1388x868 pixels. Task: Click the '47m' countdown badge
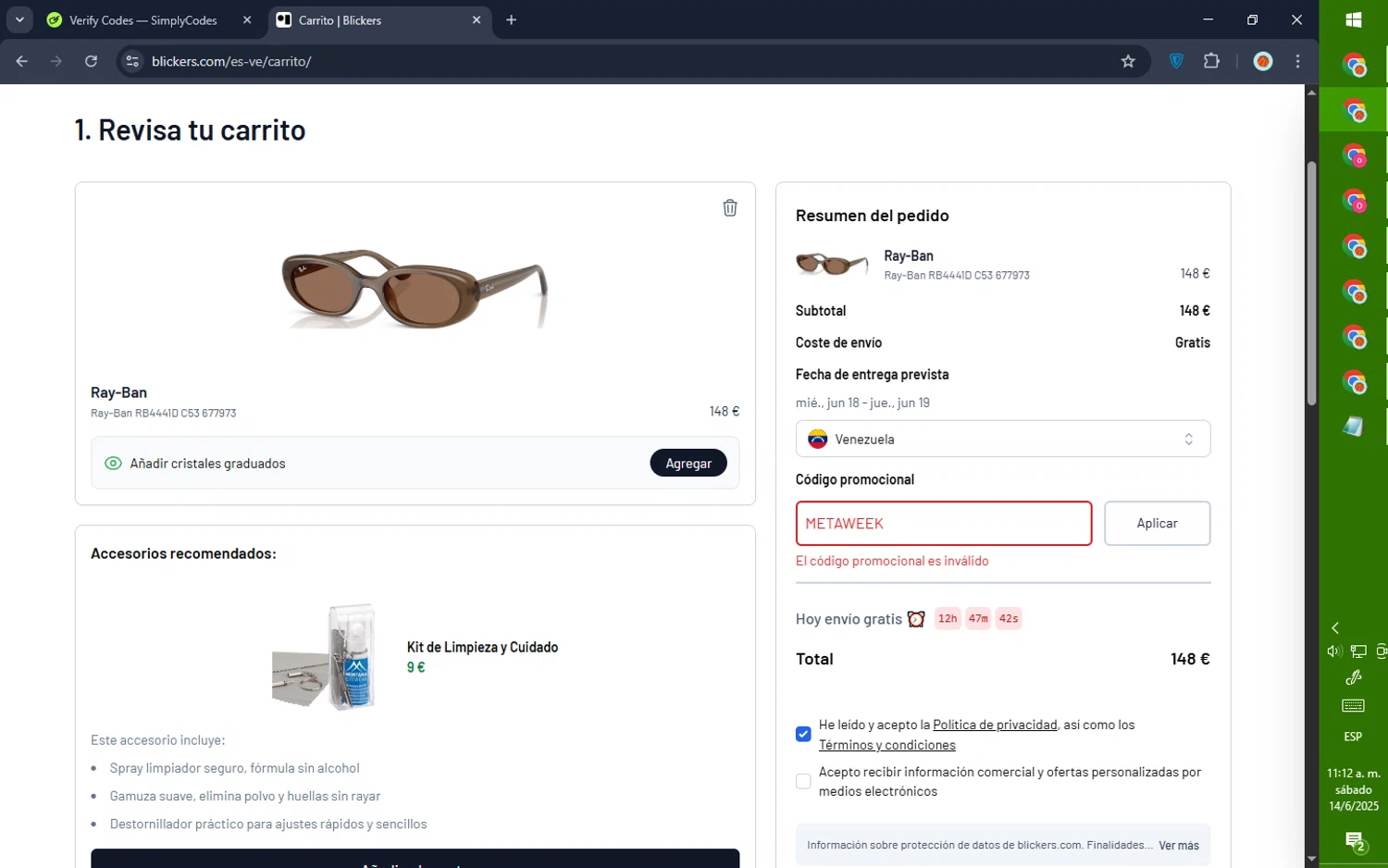pyautogui.click(x=978, y=619)
